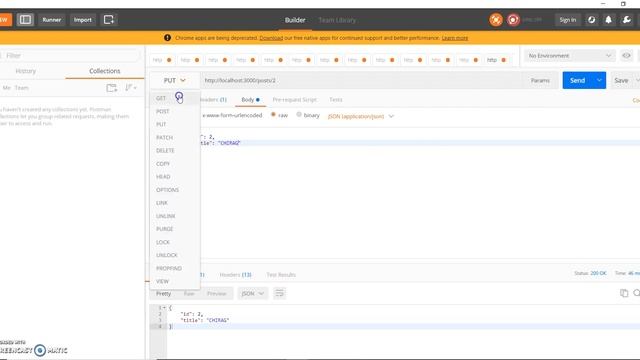Switch response view to Preview
This screenshot has height=360, width=640.
pos(216,293)
